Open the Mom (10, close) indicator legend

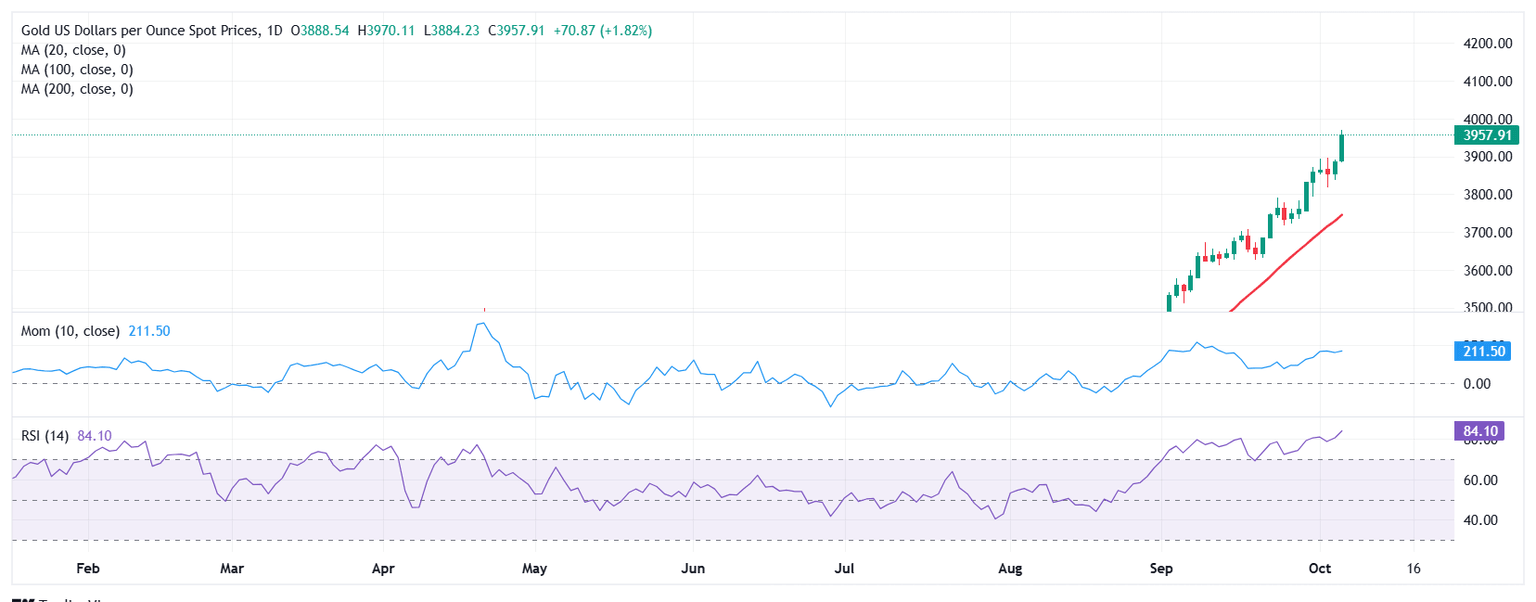pos(70,331)
